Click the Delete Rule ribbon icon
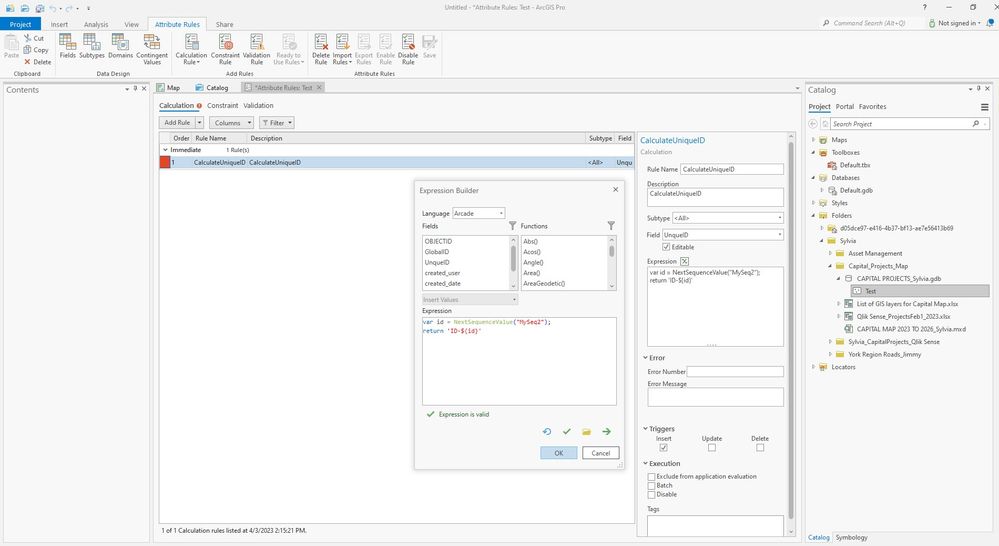 coord(320,49)
